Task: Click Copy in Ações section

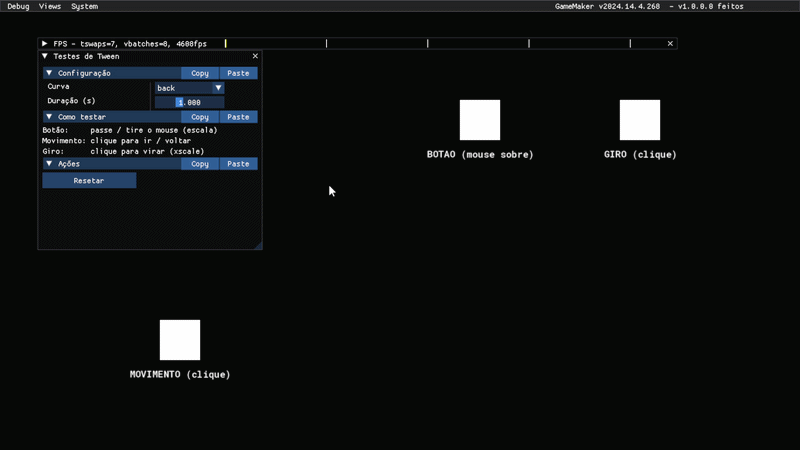Action: 200,164
